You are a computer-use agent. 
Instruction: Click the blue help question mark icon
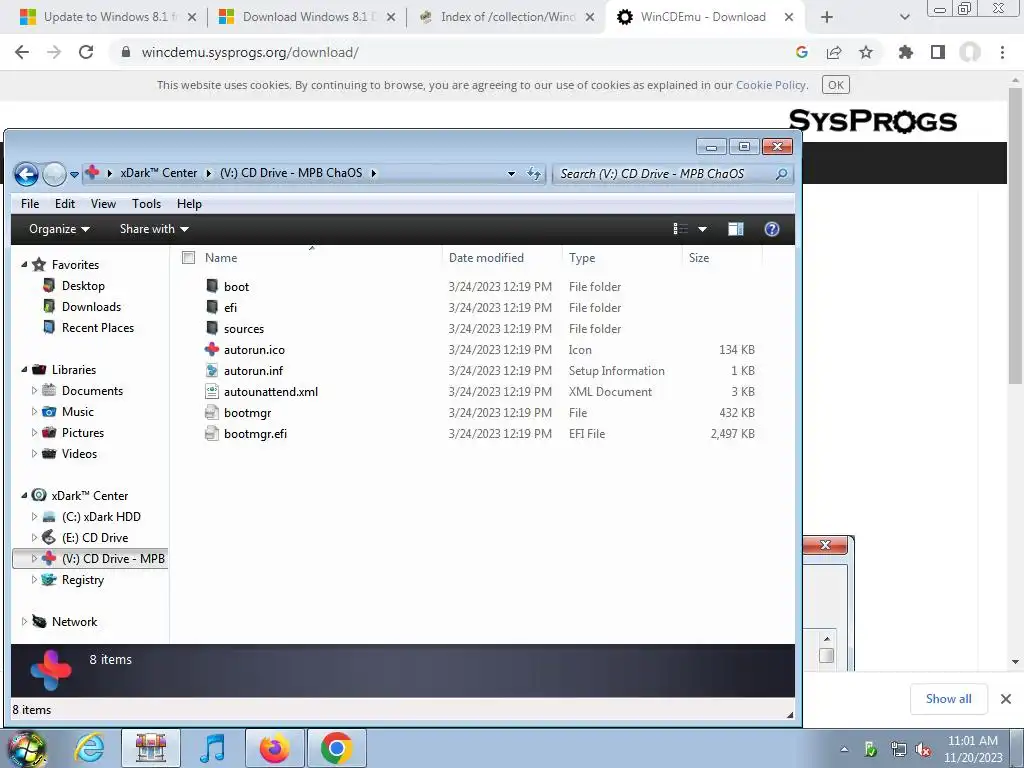[x=771, y=229]
